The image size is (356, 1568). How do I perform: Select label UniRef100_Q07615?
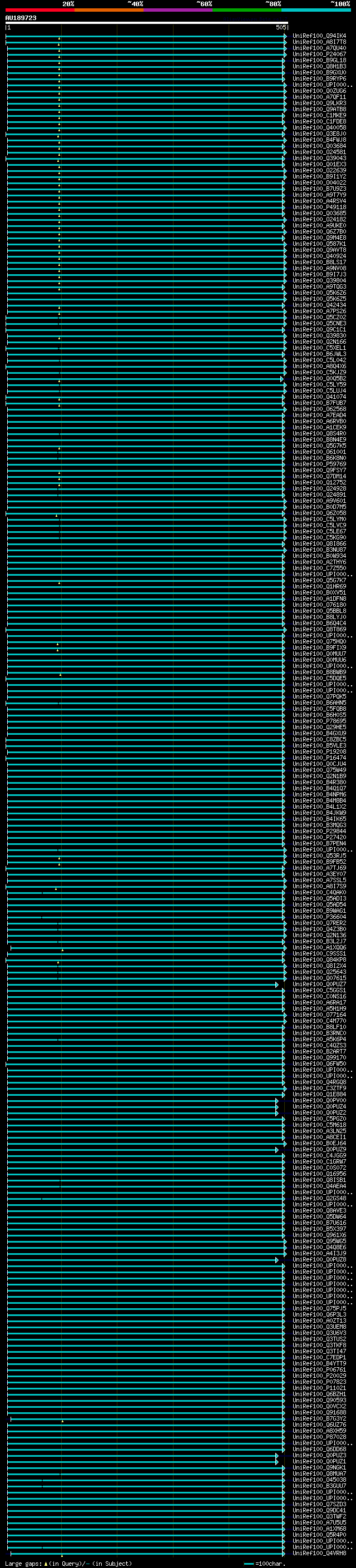[319, 977]
